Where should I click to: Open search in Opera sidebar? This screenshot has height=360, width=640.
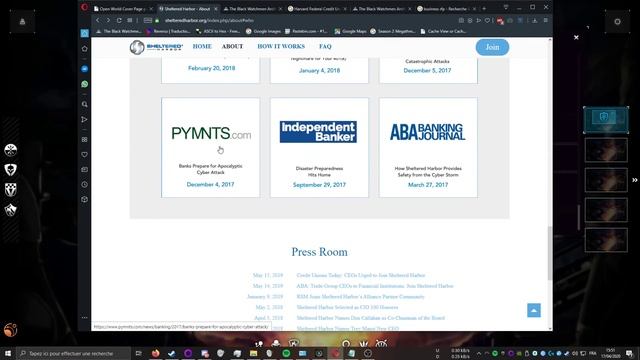[84, 104]
